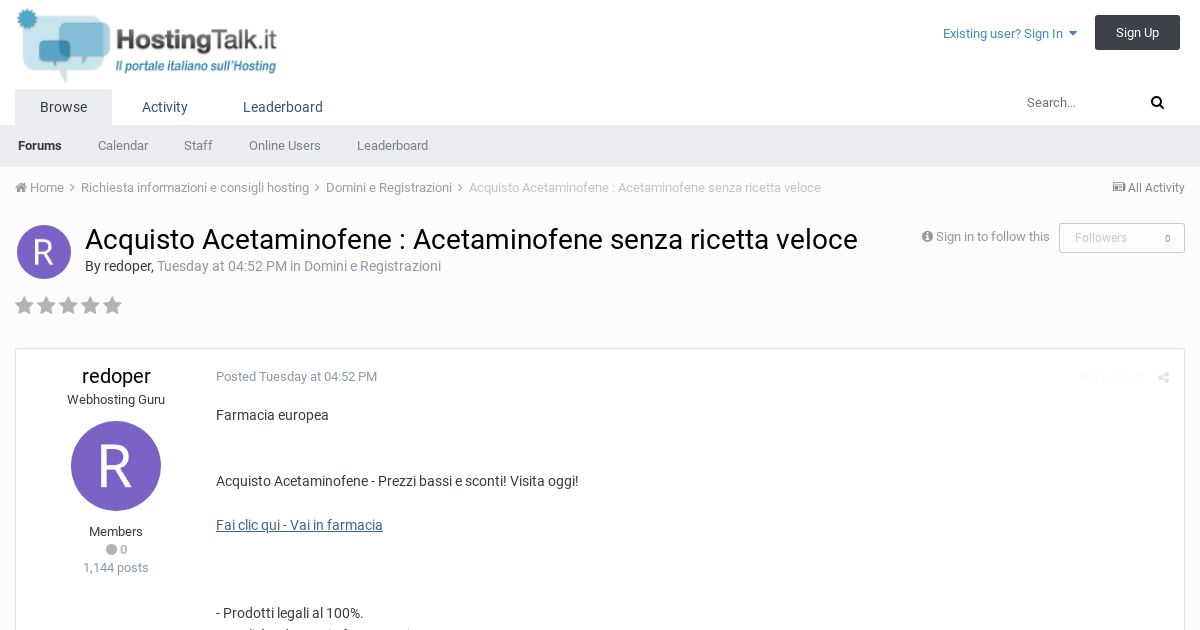Rate the topic with the first star
1200x630 pixels.
point(24,306)
